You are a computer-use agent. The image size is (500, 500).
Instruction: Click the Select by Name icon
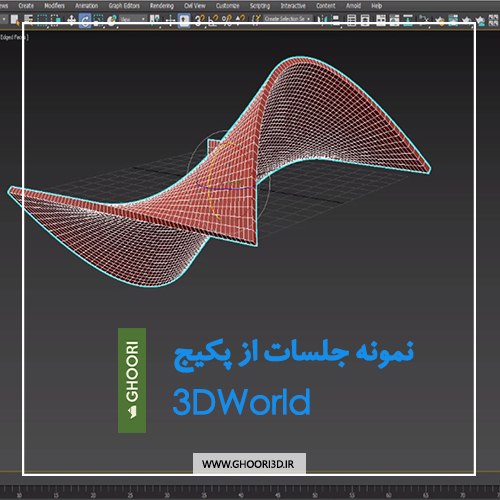click(28, 20)
